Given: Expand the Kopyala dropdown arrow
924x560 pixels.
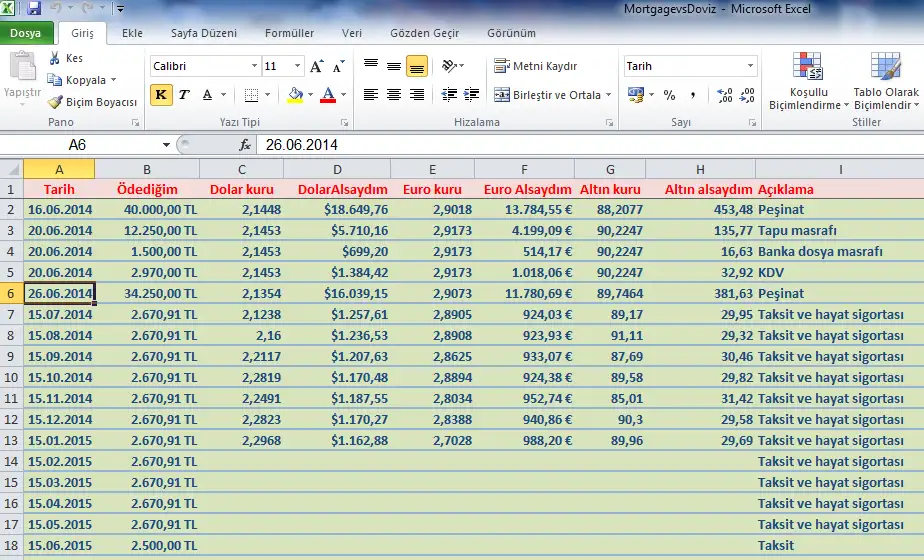Looking at the screenshot, I should coord(113,80).
